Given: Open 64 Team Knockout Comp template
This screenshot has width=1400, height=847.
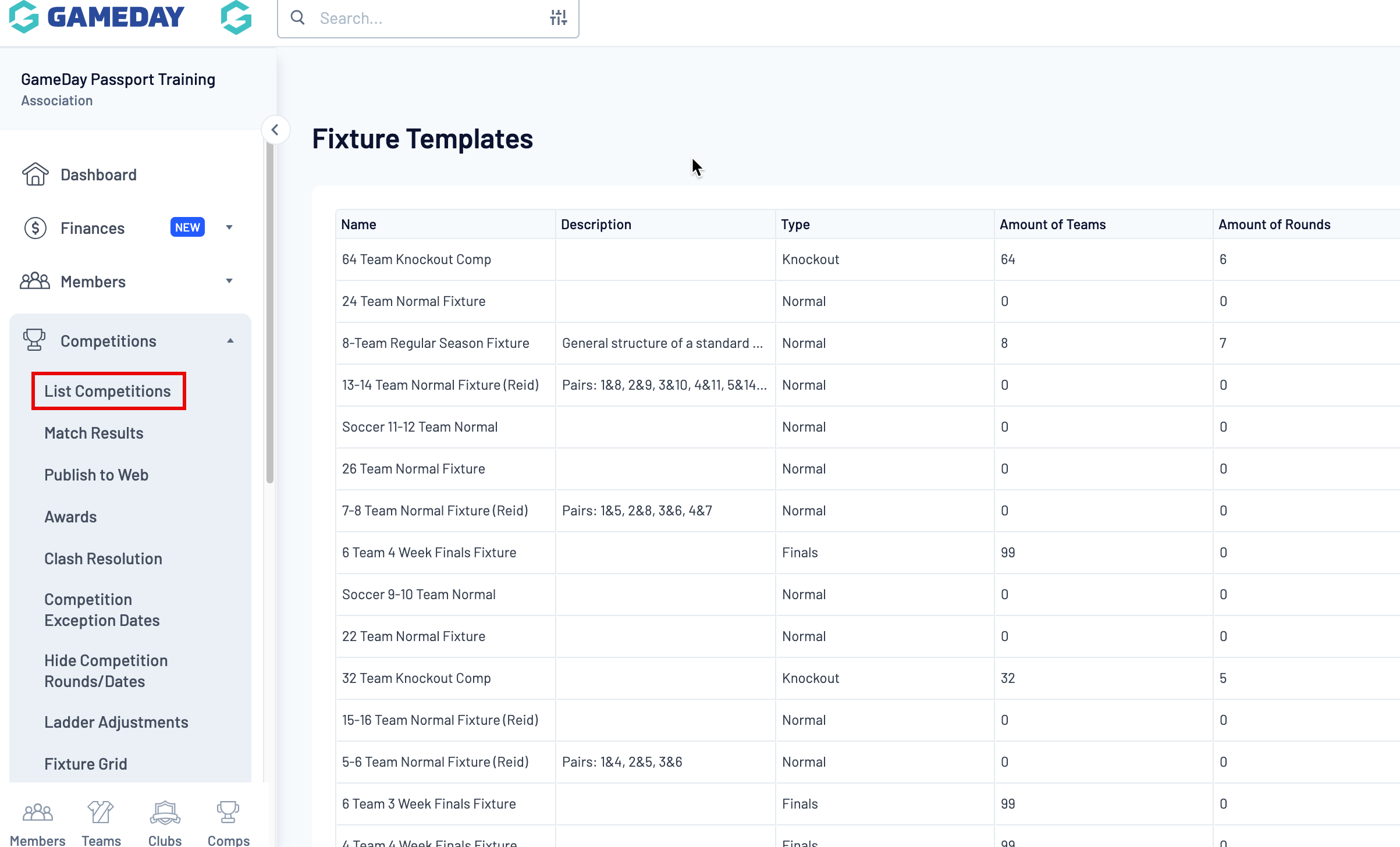Looking at the screenshot, I should [417, 259].
